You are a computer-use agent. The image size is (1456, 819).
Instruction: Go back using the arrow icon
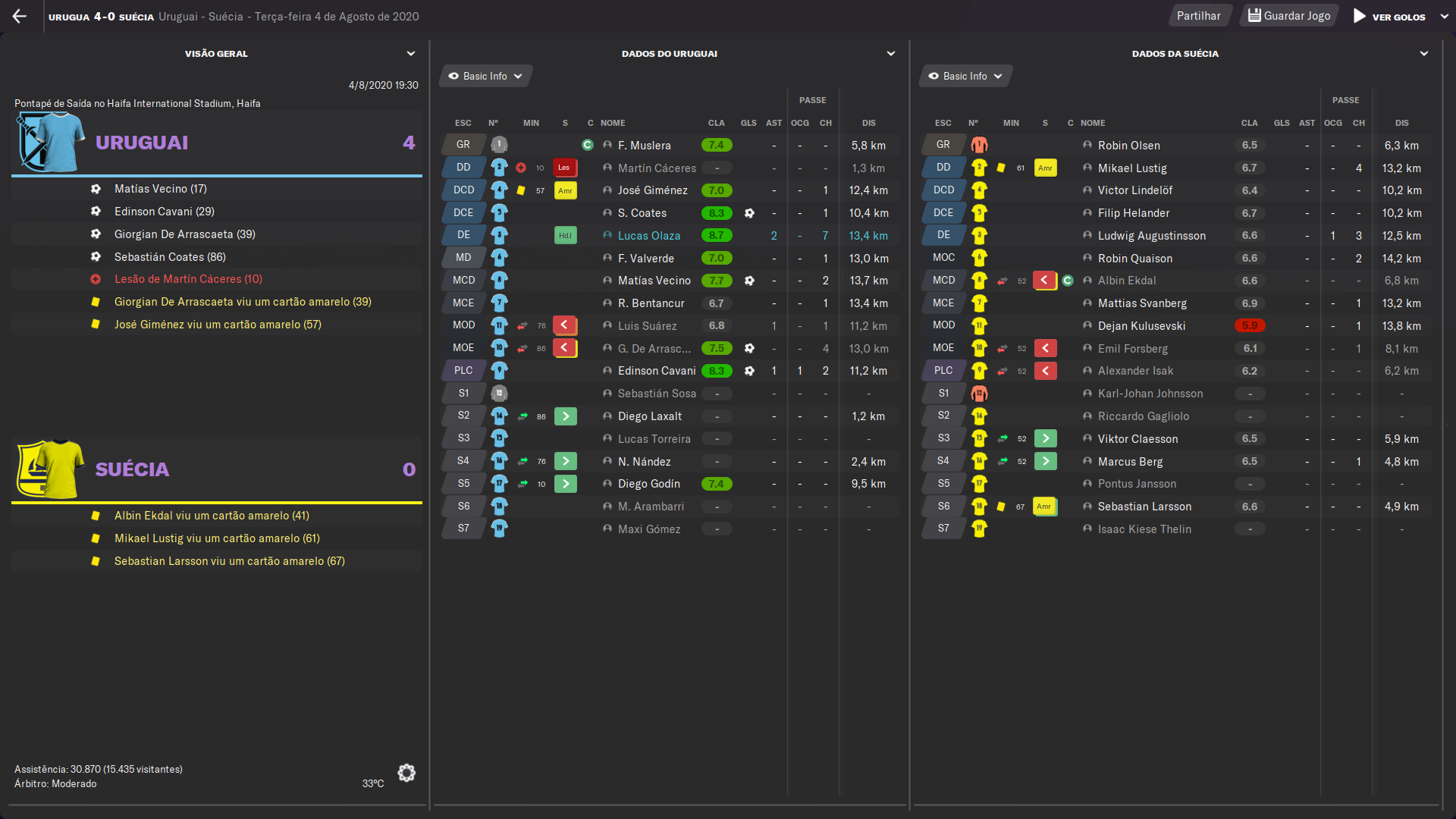click(x=20, y=16)
